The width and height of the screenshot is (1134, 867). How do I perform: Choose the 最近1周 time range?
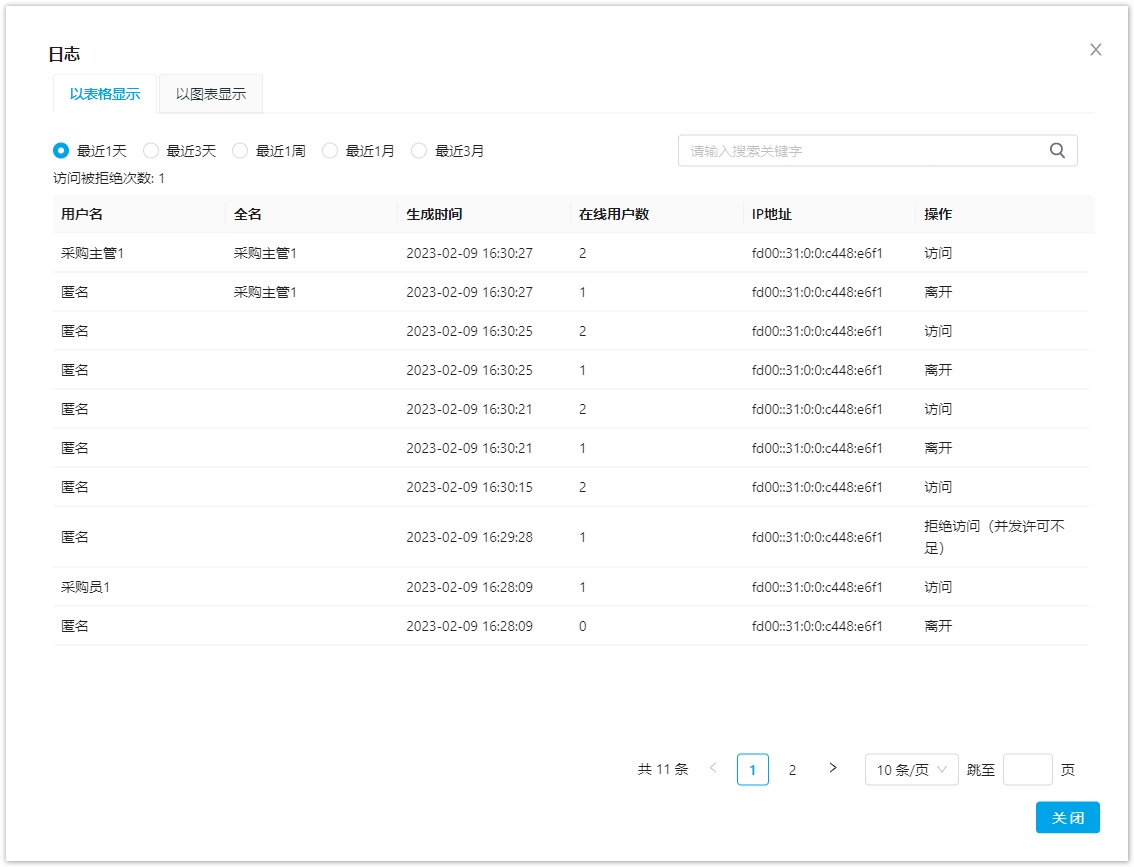point(240,151)
